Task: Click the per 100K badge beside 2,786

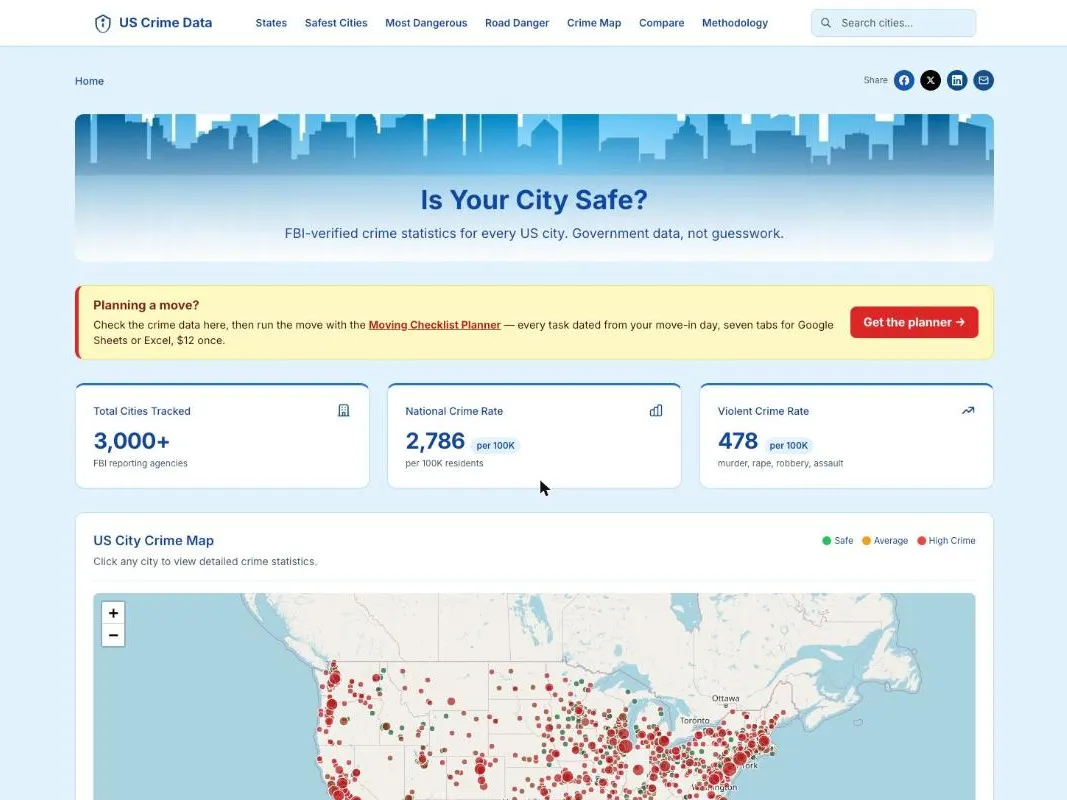Action: [495, 446]
